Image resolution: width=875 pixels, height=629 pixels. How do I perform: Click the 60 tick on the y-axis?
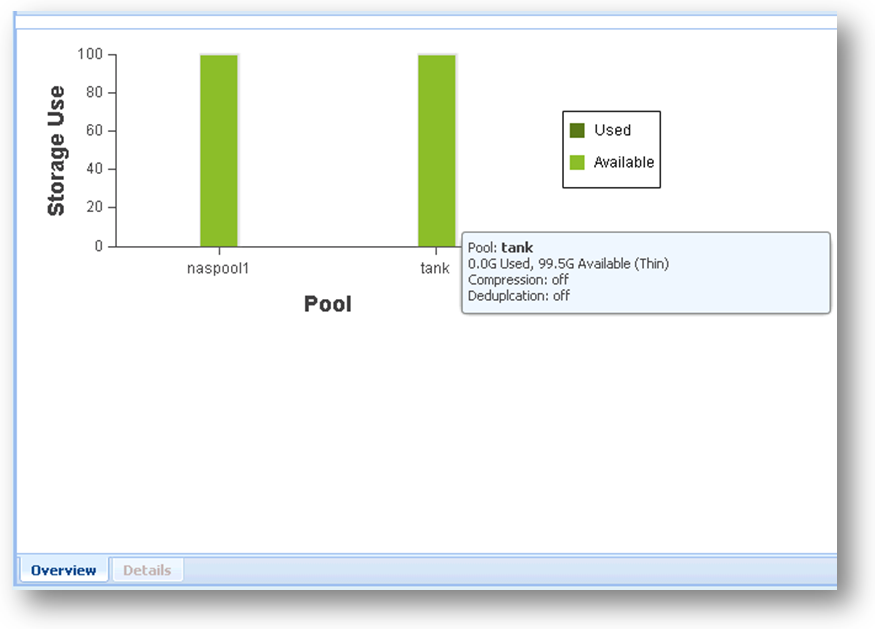93,131
